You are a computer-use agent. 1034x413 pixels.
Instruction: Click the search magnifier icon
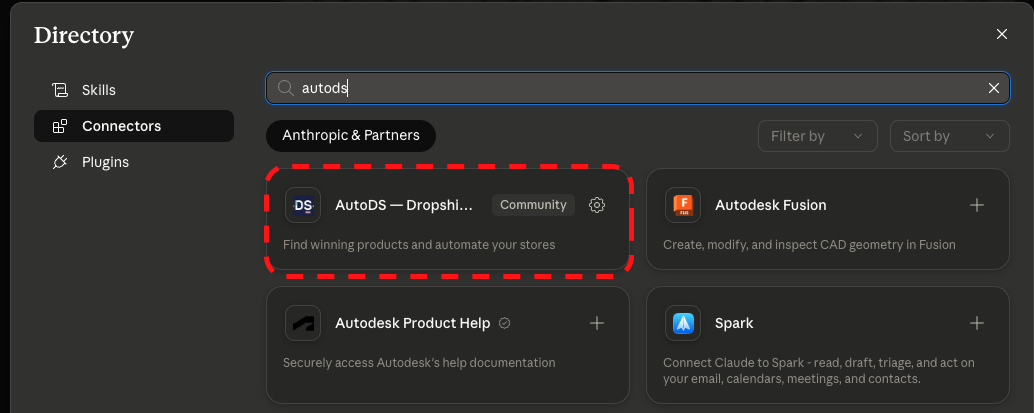(x=286, y=88)
